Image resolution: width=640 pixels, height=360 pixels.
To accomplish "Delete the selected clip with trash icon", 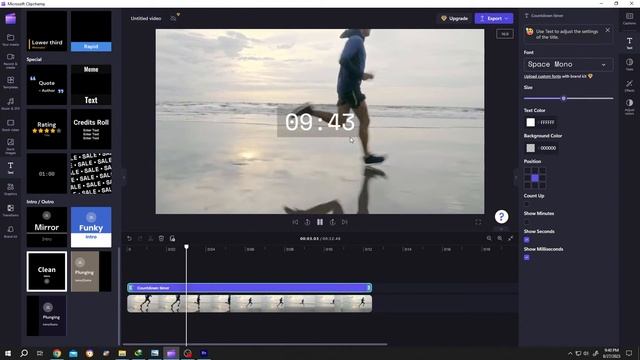I will [161, 238].
